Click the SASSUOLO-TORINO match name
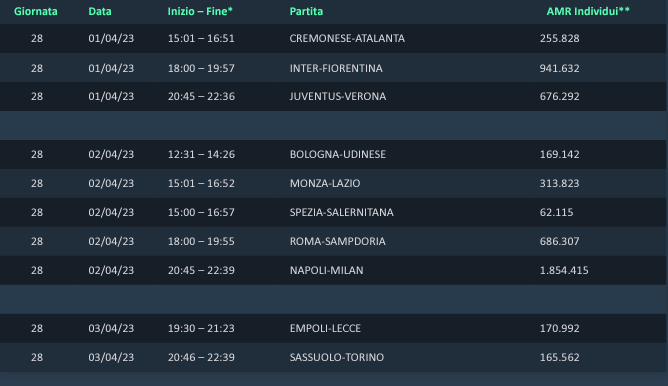The width and height of the screenshot is (668, 386). [337, 357]
